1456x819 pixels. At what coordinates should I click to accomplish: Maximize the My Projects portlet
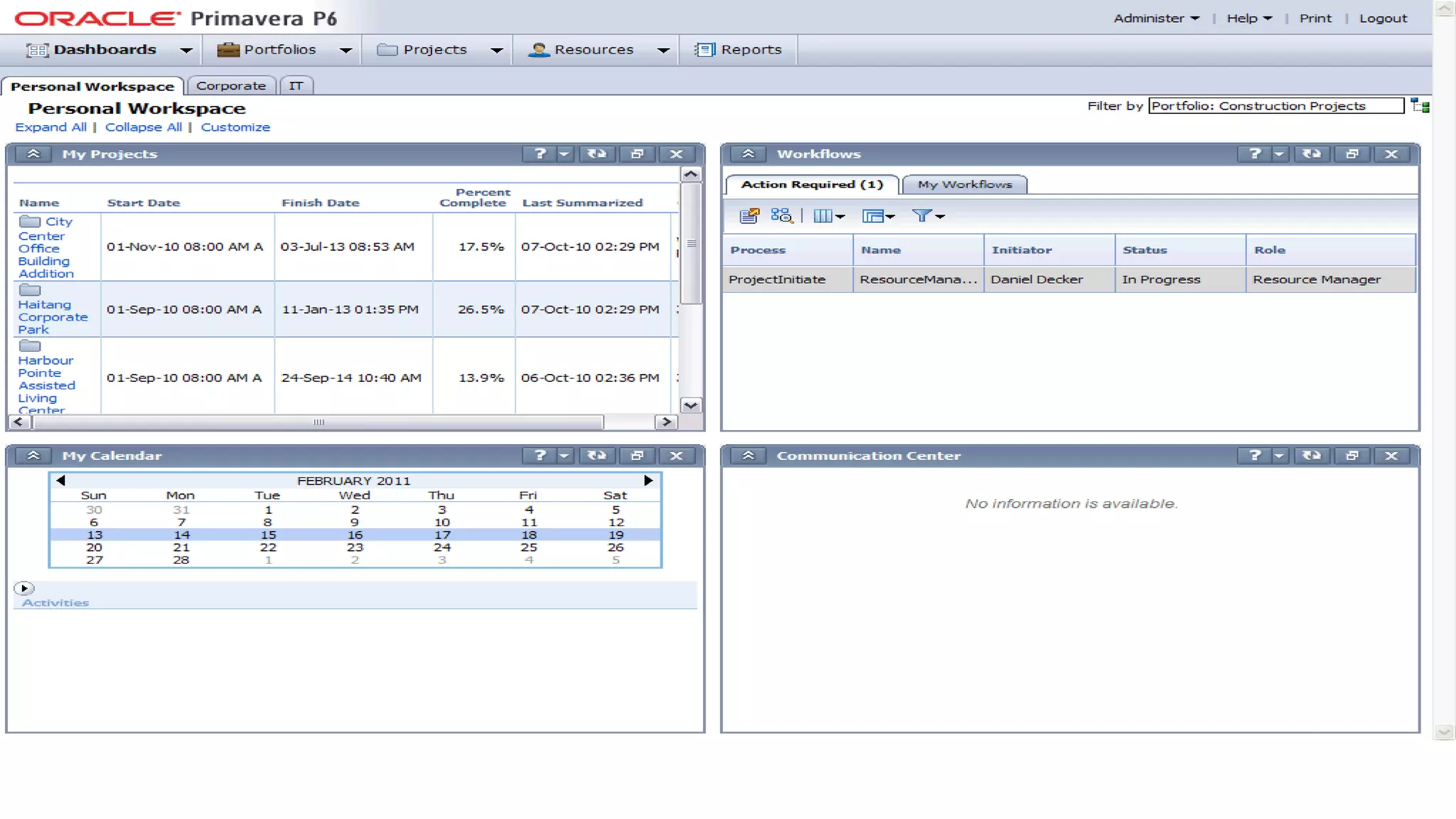tap(637, 154)
